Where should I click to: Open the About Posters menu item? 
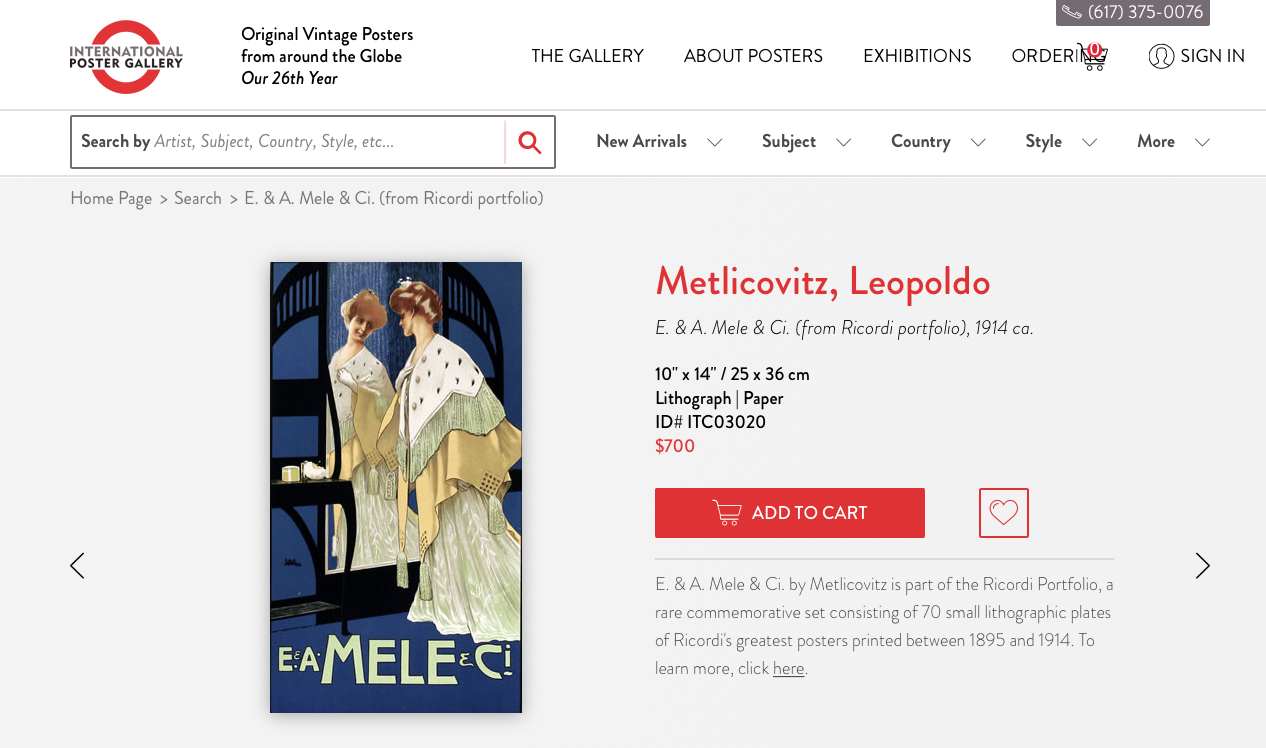click(x=753, y=56)
